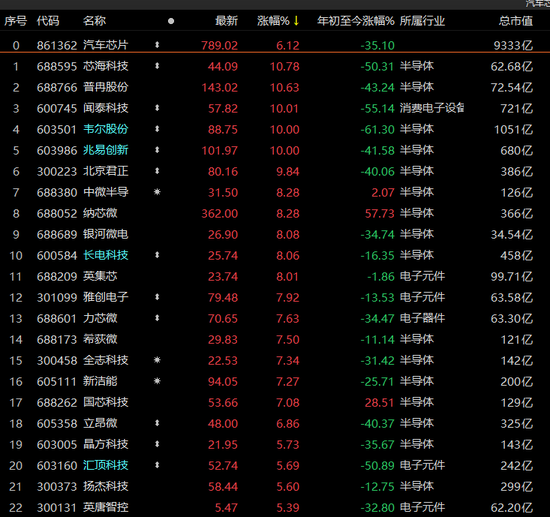Click the star marker in 全志科技 row
The image size is (550, 517).
(157, 360)
